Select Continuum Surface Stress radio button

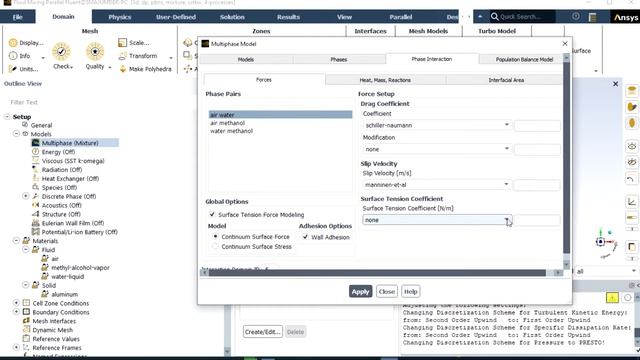point(216,246)
